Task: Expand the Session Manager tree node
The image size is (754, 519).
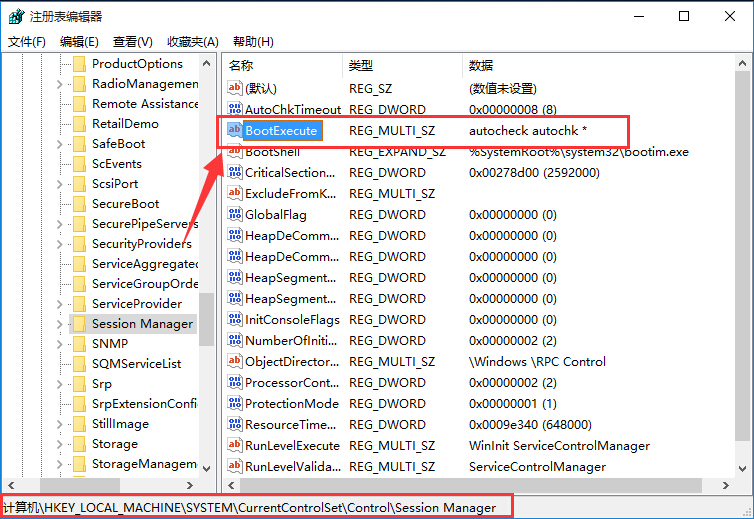Action: 61,324
